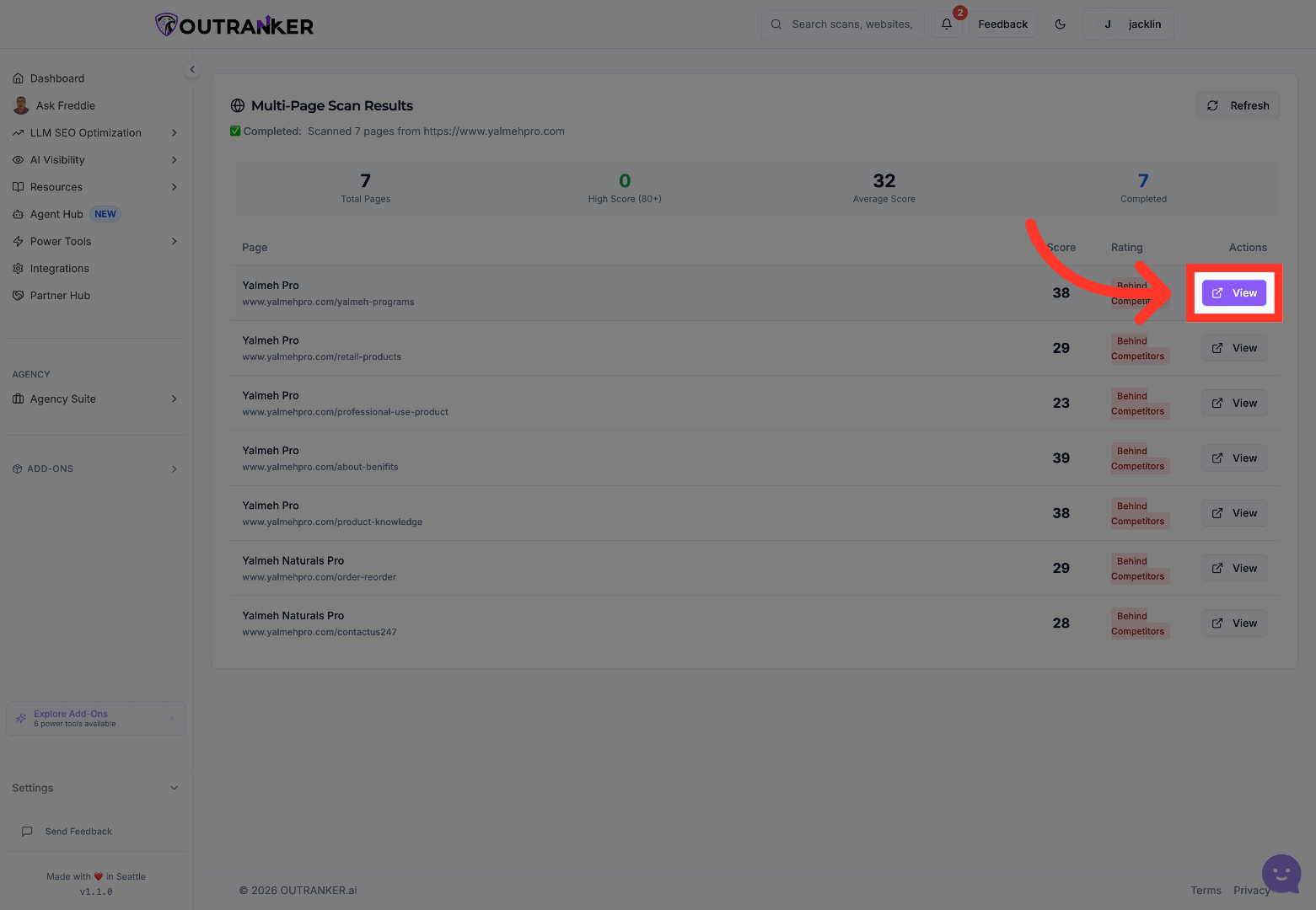
Task: Open Ask Freddie avatar item
Action: click(65, 105)
